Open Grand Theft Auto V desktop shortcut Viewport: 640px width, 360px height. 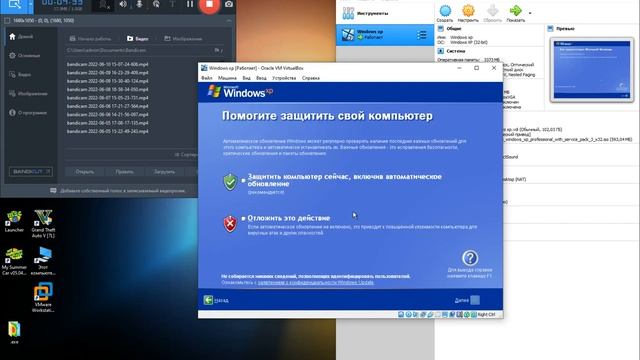43,224
